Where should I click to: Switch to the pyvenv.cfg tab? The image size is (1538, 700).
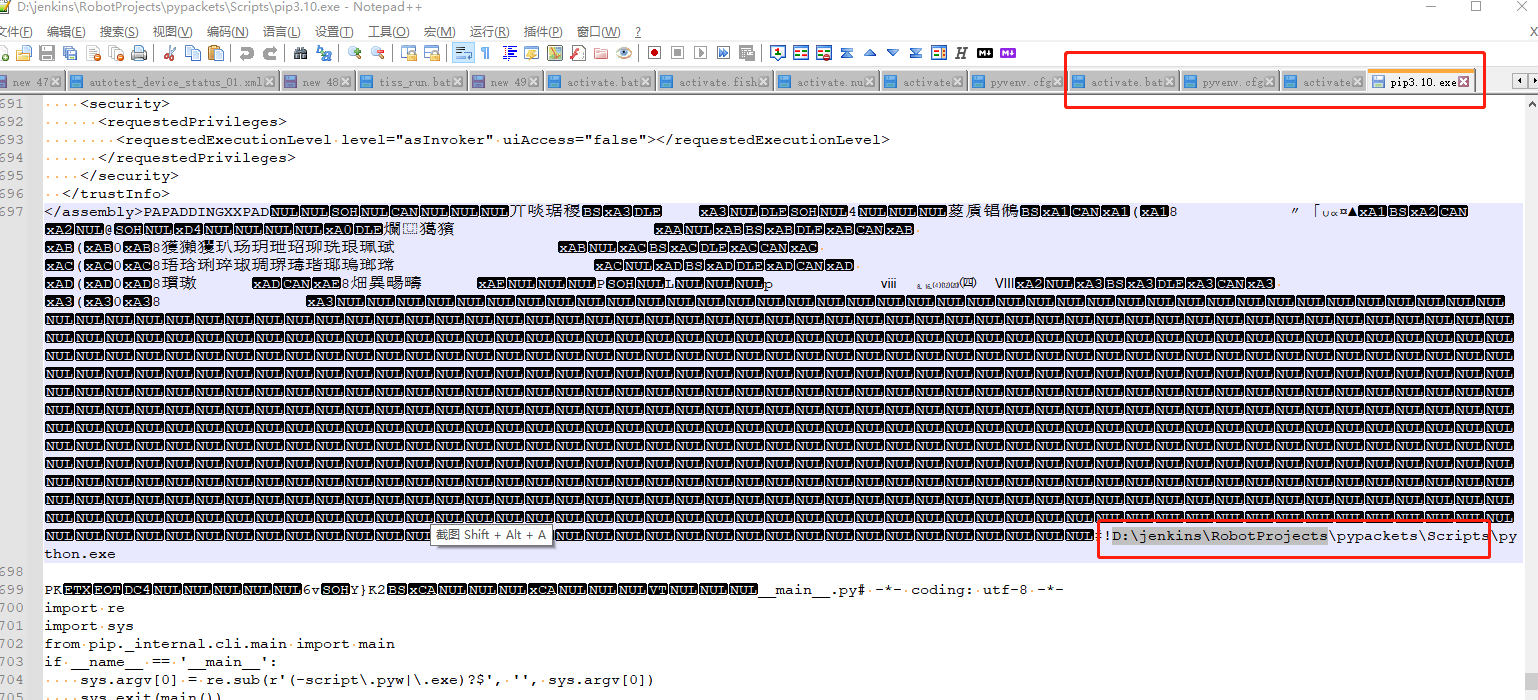click(1224, 80)
